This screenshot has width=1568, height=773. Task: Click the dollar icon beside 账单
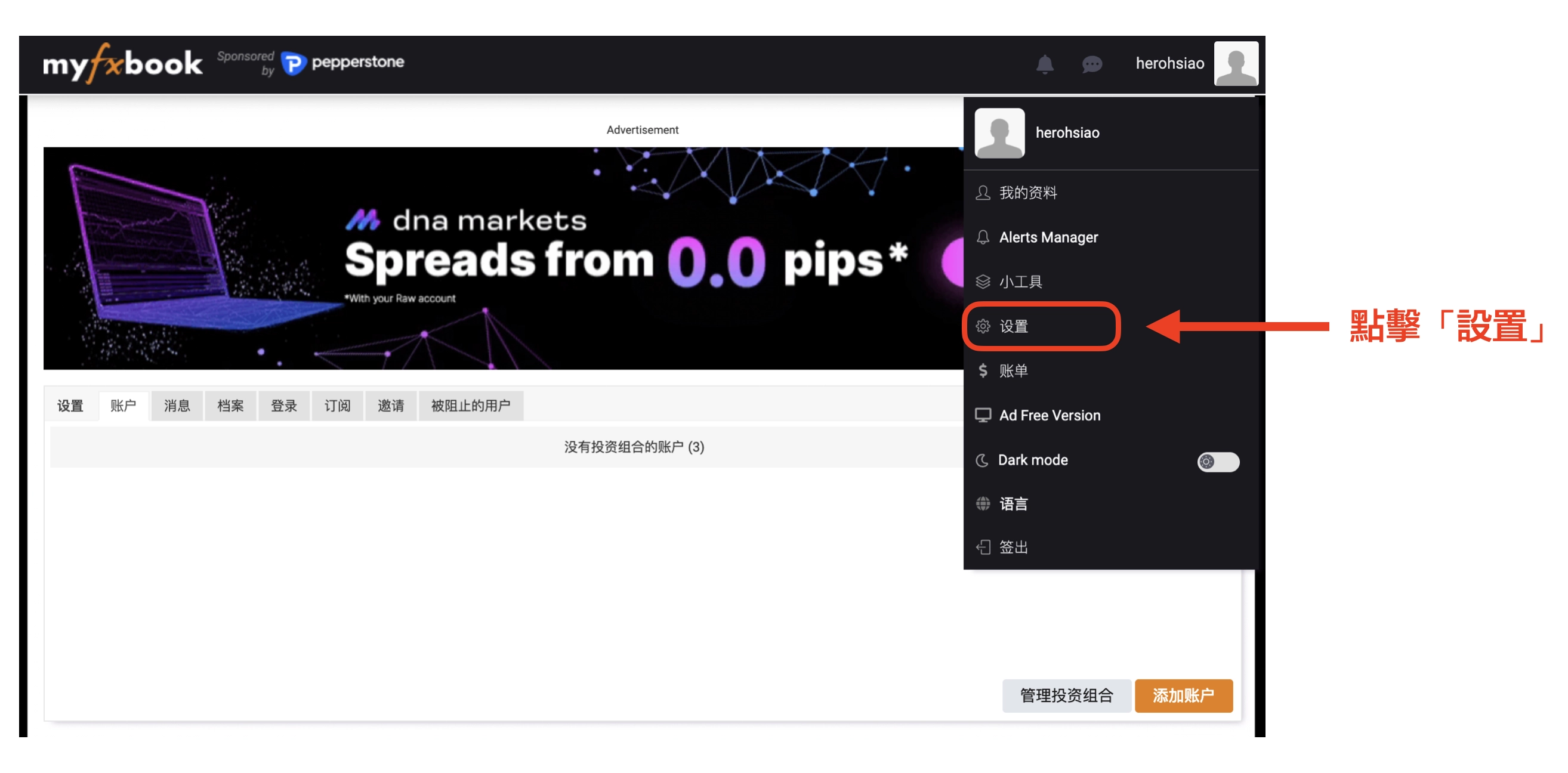983,370
